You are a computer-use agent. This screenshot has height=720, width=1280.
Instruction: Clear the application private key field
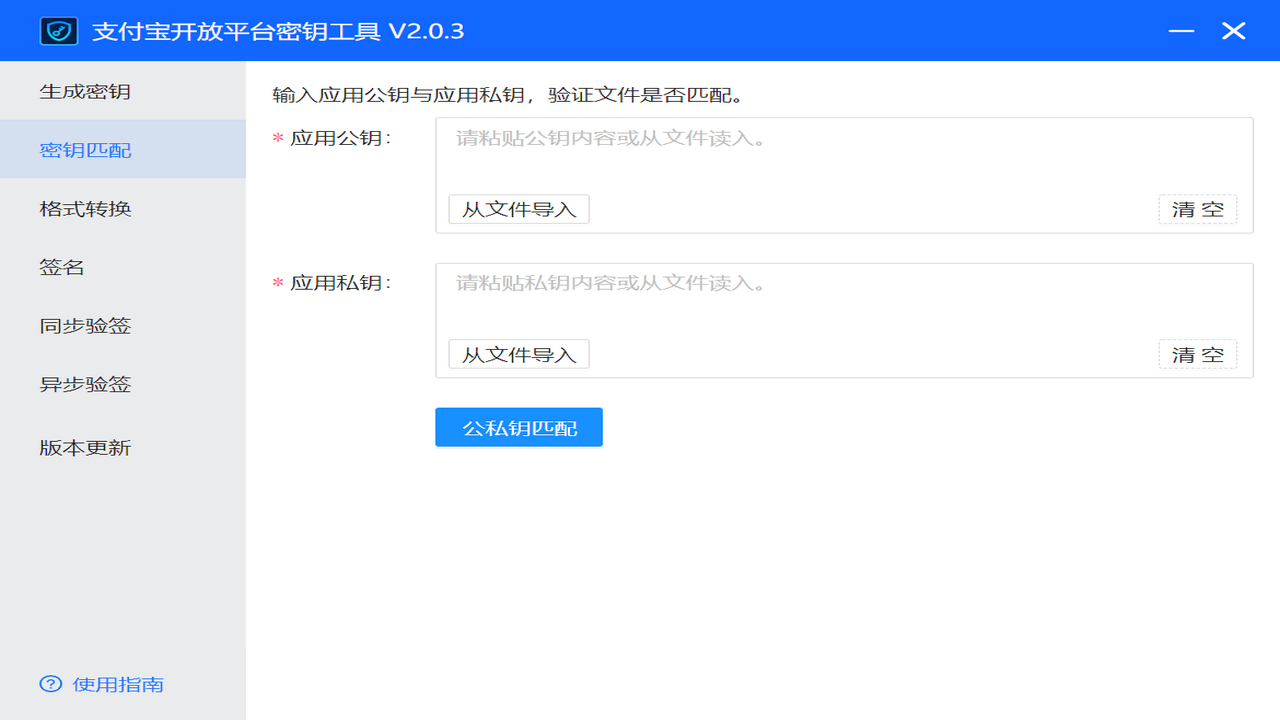[1197, 354]
